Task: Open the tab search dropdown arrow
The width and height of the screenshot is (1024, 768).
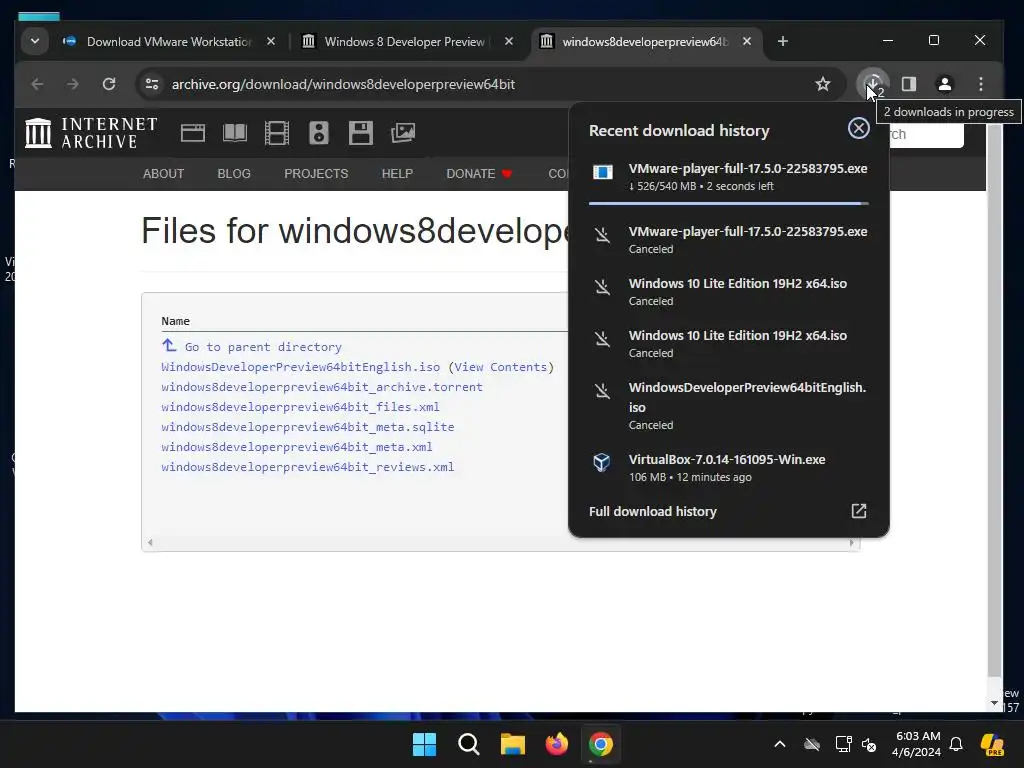Action: pyautogui.click(x=35, y=41)
